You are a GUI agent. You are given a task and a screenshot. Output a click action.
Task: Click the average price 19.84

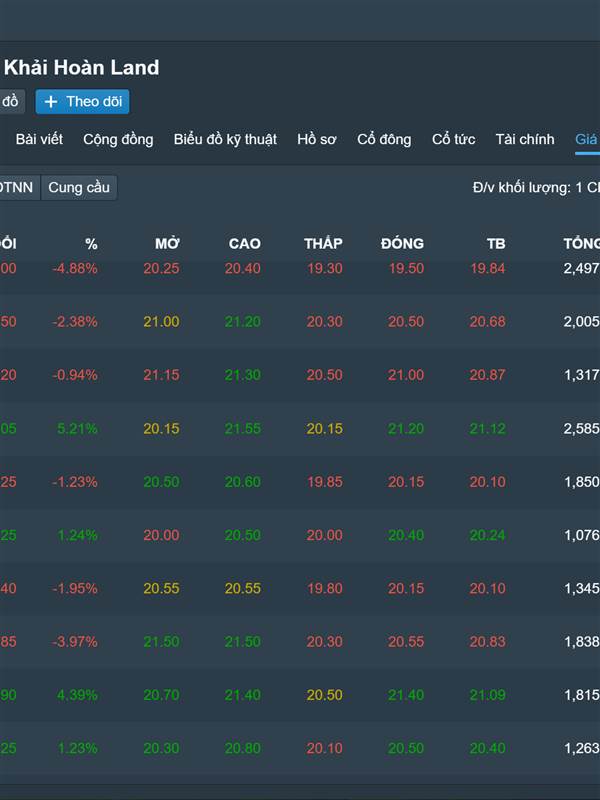[x=488, y=268]
